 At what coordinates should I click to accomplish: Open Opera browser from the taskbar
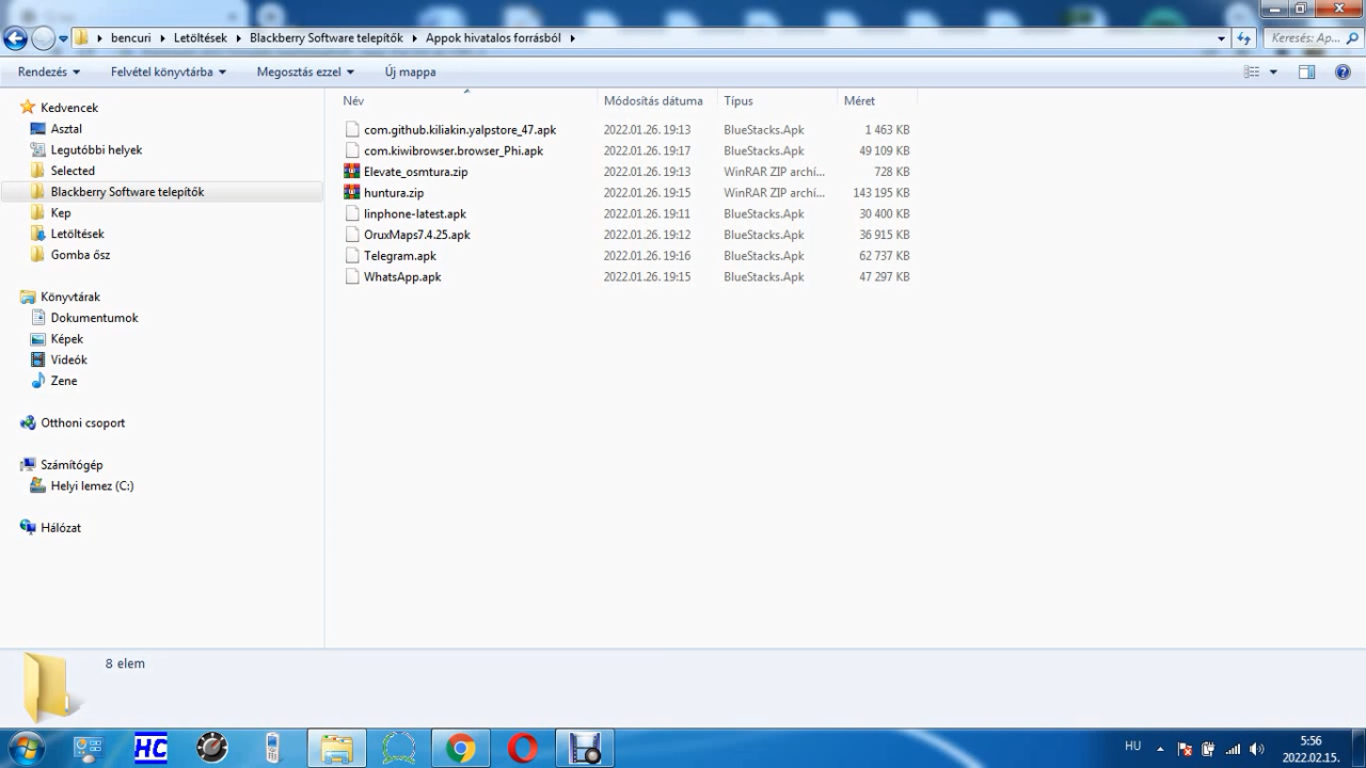(x=522, y=748)
